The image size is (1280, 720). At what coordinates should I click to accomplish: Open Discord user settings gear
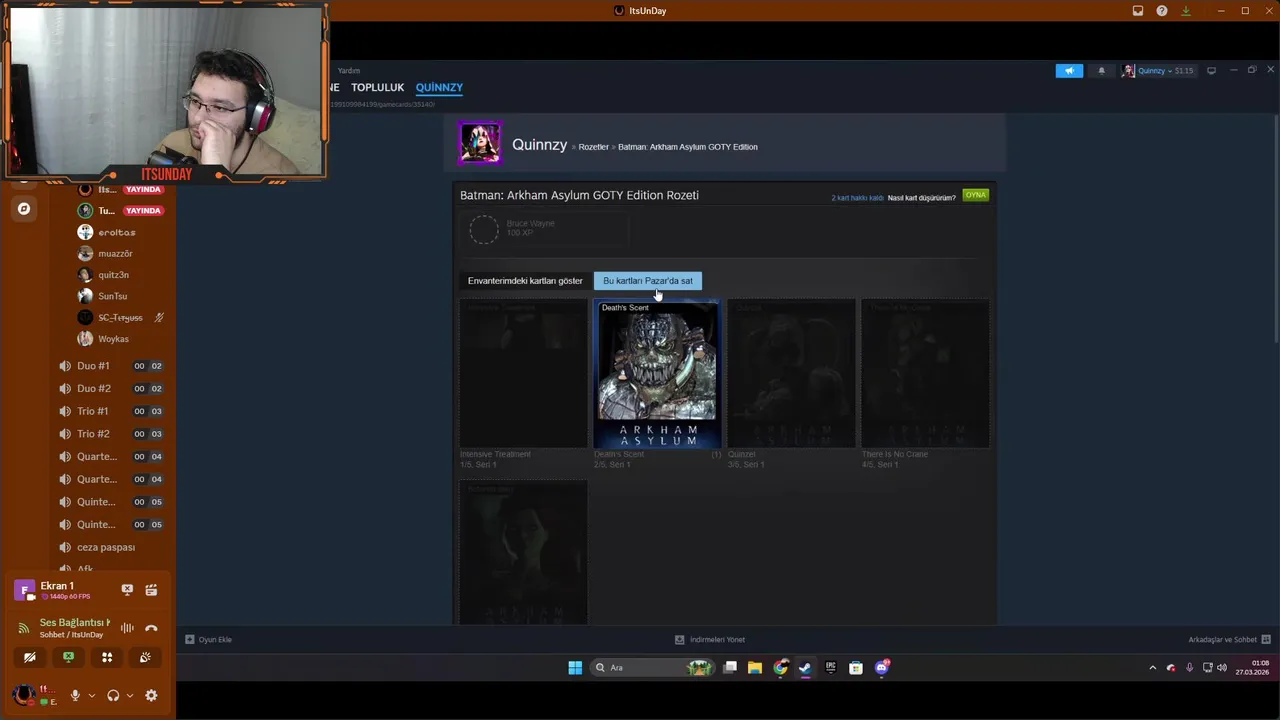[x=151, y=695]
